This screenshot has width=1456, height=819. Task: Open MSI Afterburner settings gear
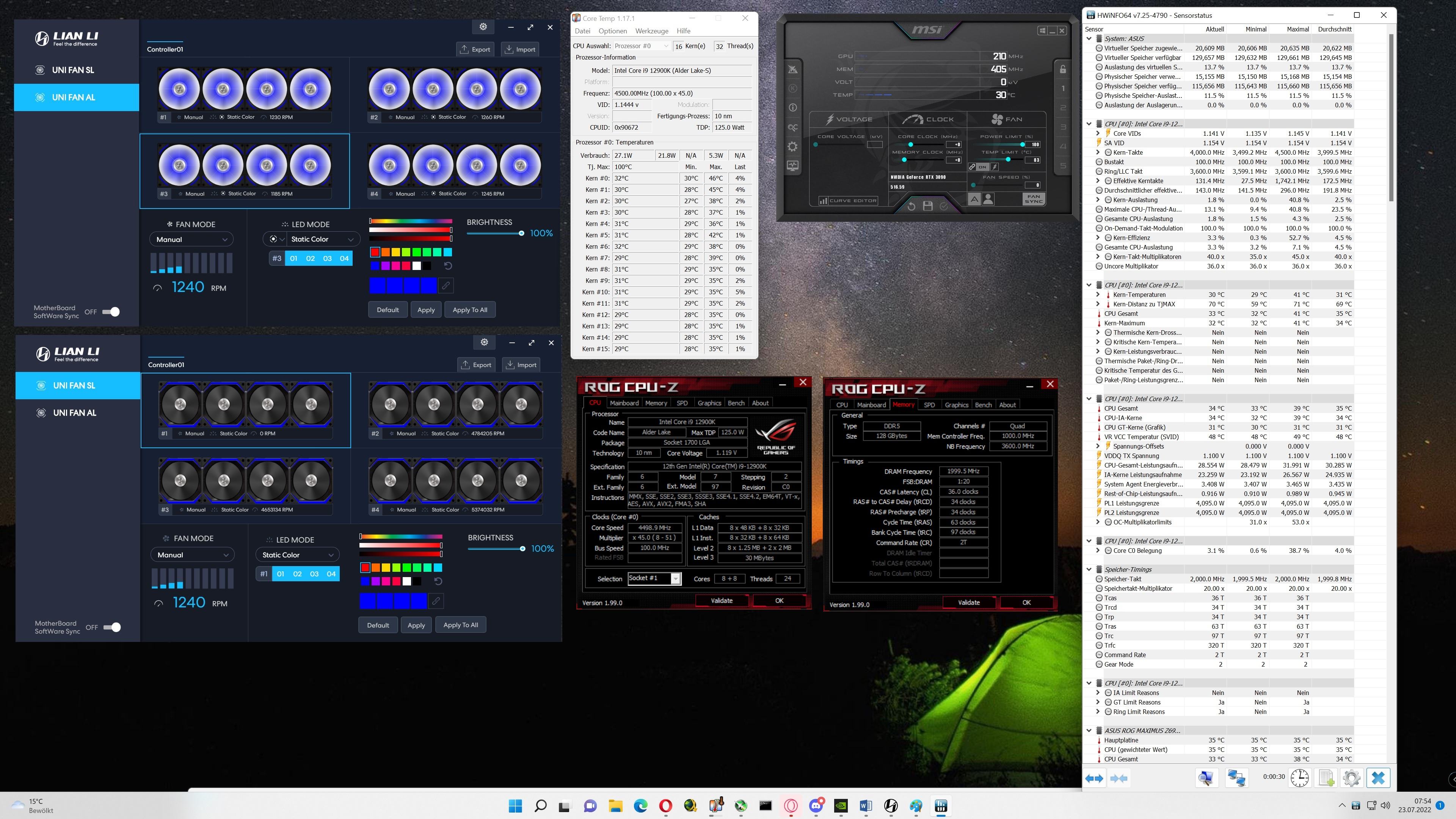click(792, 146)
